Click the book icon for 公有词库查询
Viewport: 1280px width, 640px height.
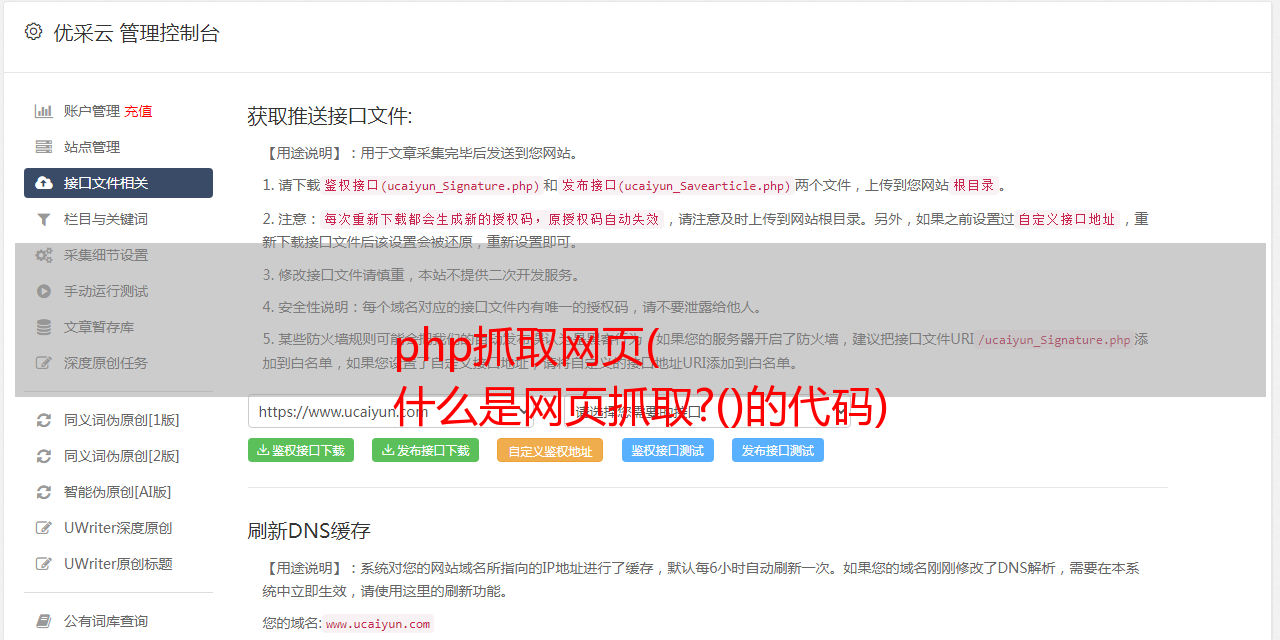point(44,621)
